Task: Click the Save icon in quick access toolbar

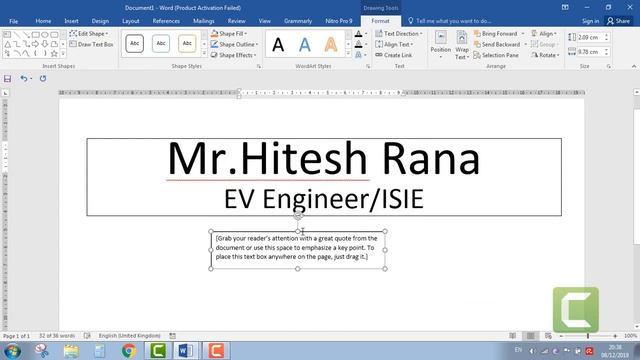Action: click(x=7, y=79)
